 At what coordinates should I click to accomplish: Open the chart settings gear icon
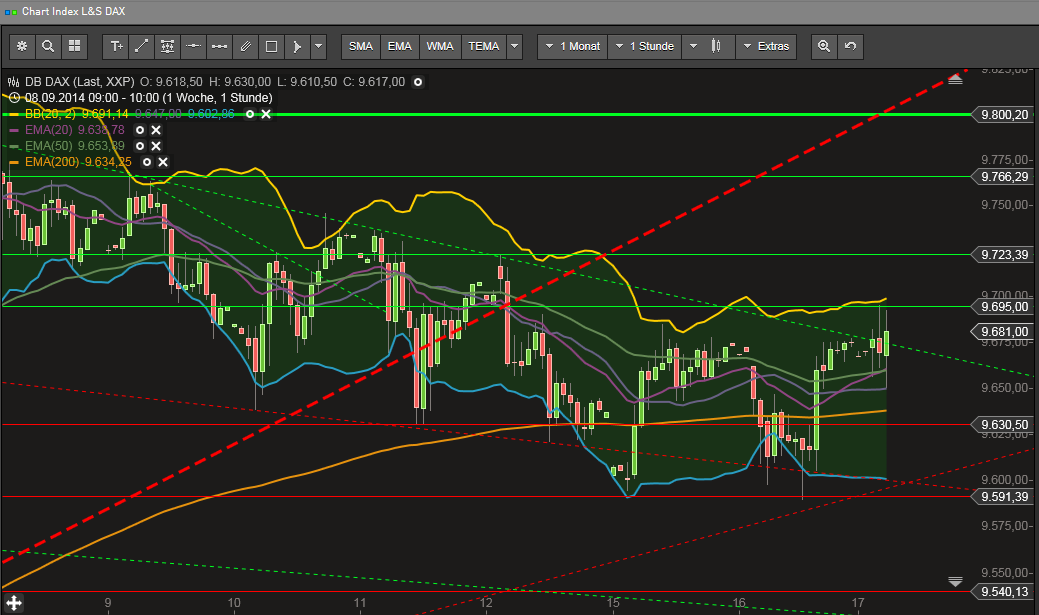[22, 46]
